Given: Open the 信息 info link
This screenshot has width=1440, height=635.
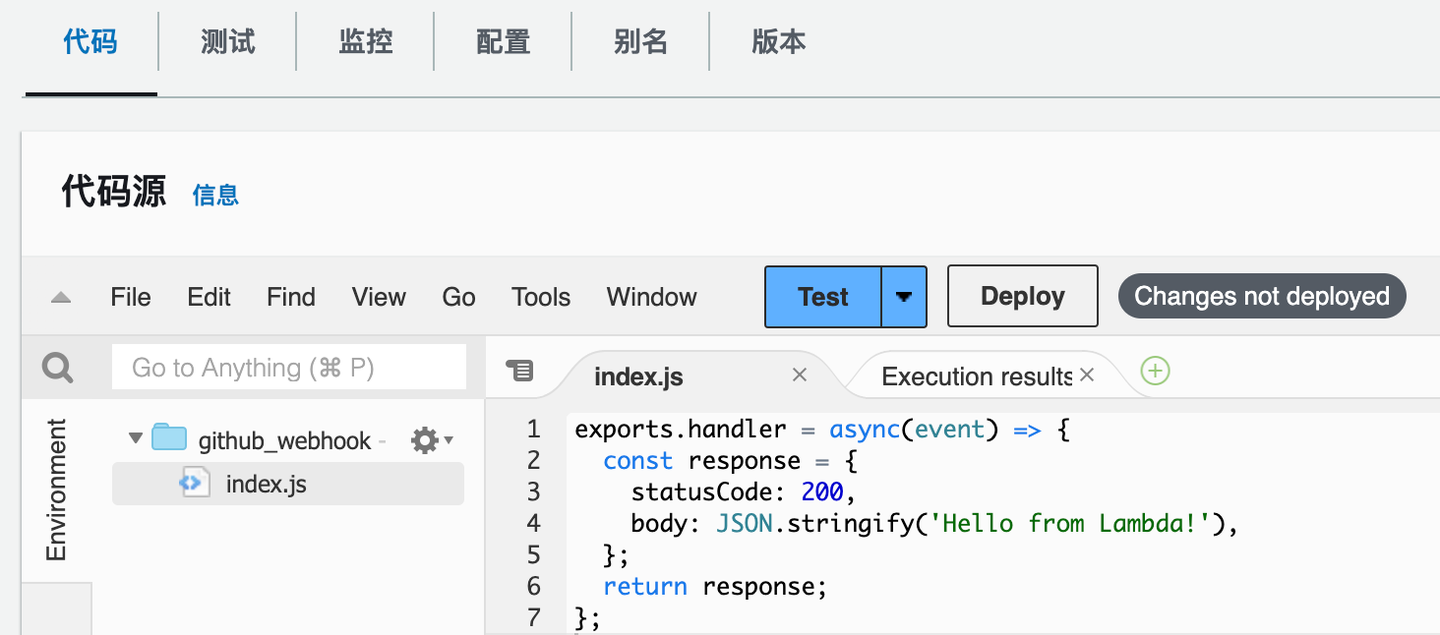Looking at the screenshot, I should point(216,195).
